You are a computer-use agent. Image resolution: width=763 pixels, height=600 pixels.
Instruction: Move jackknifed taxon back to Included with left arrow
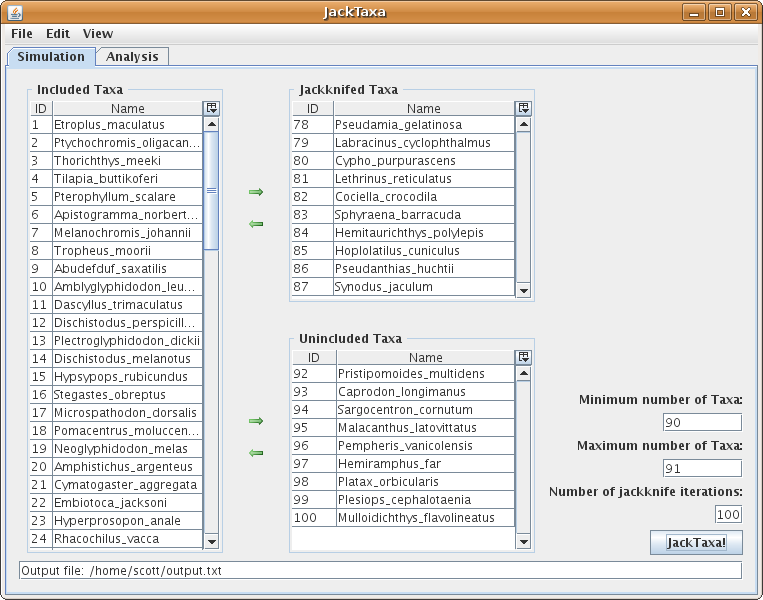pos(256,224)
